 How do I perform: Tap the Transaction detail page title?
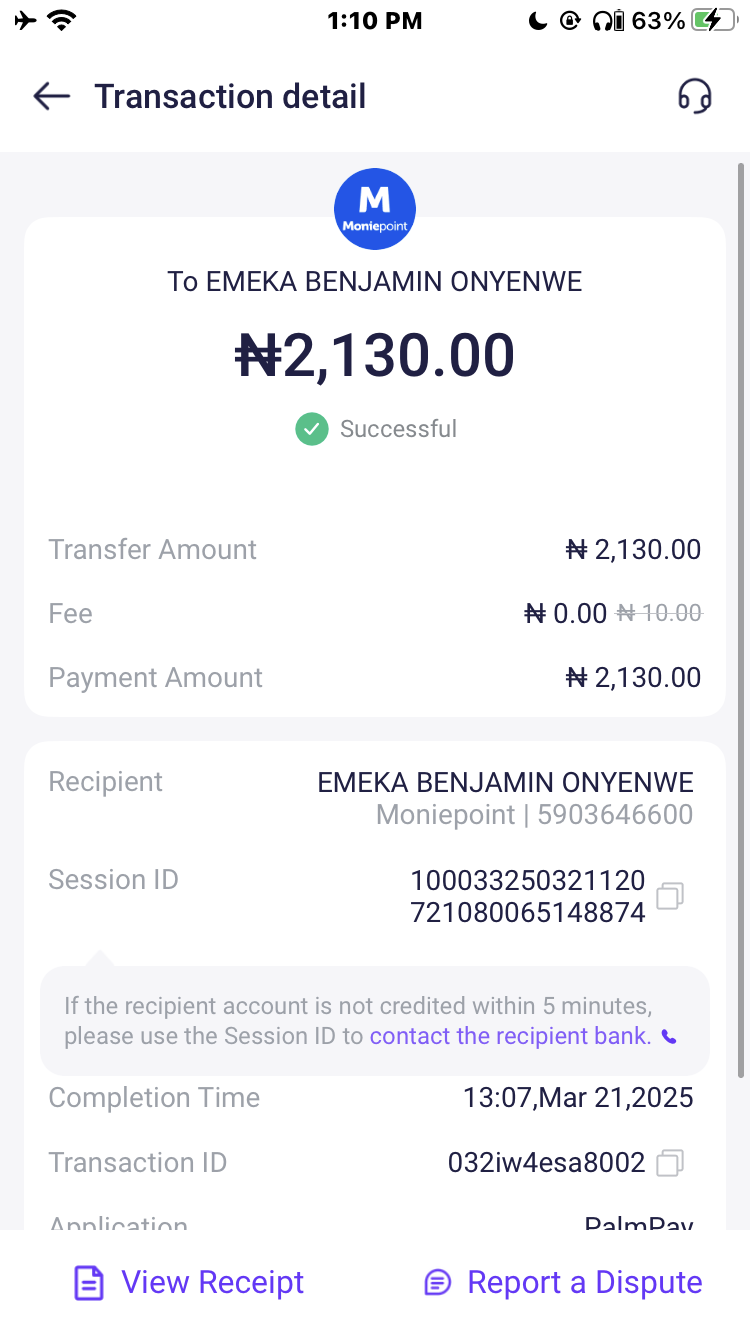pos(230,96)
